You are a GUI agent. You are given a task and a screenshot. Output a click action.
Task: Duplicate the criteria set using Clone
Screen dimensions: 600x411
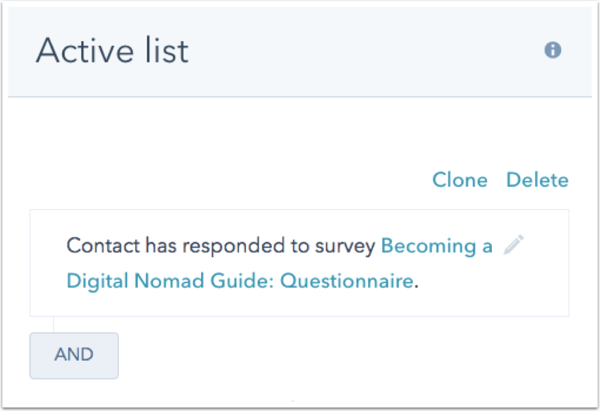[x=459, y=181]
